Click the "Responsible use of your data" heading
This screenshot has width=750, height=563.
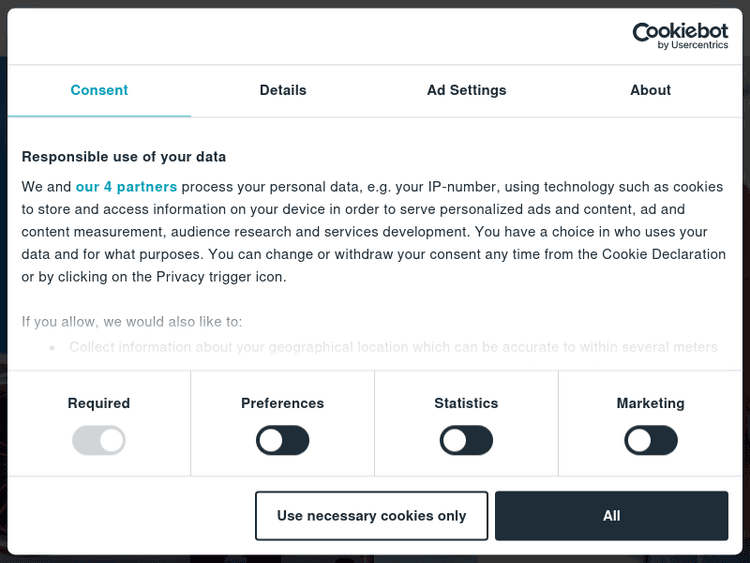pyautogui.click(x=124, y=157)
